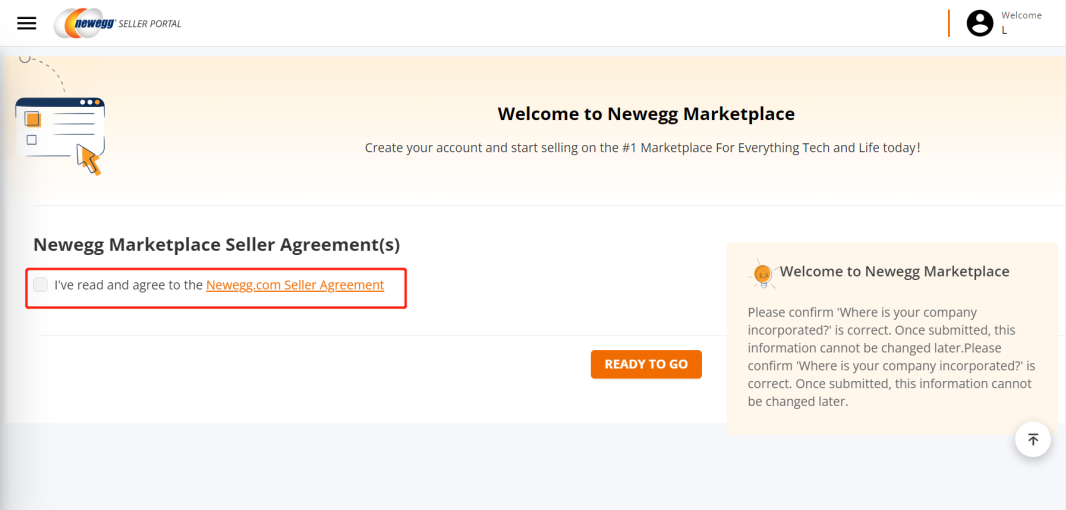Click the "I've read and agree to the" label
The height and width of the screenshot is (510, 1066).
tap(129, 285)
